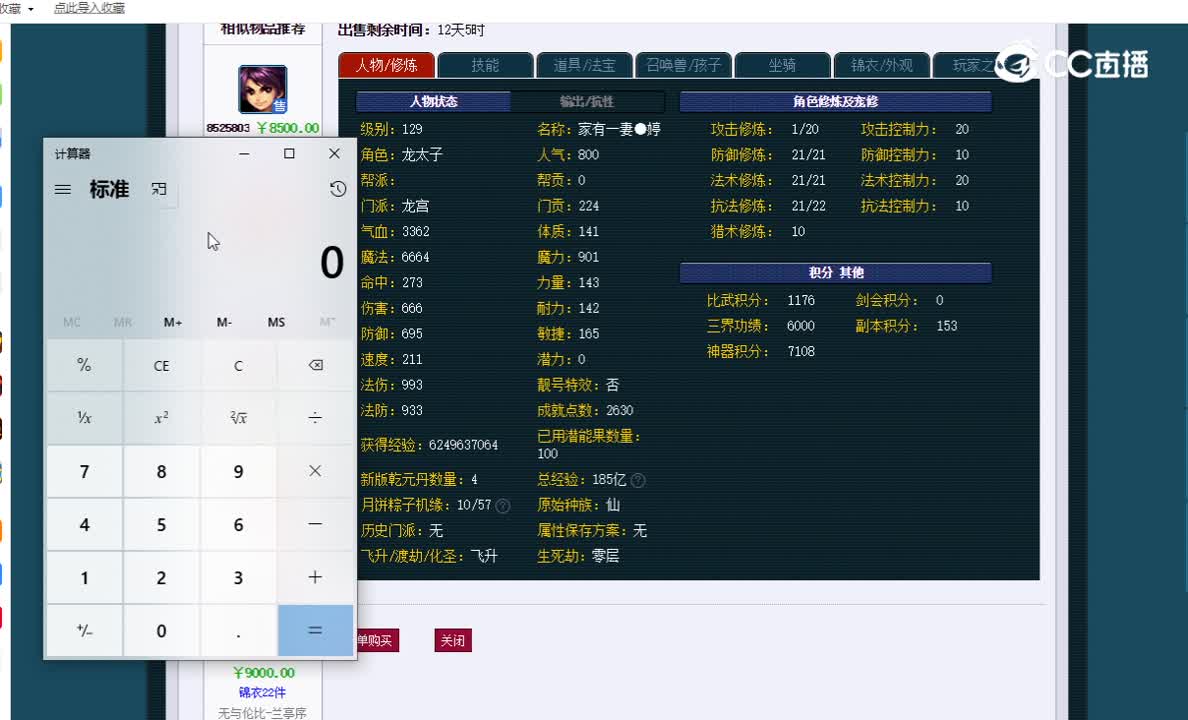Switch to the 坐骑 tab
1188x720 pixels.
pos(782,65)
